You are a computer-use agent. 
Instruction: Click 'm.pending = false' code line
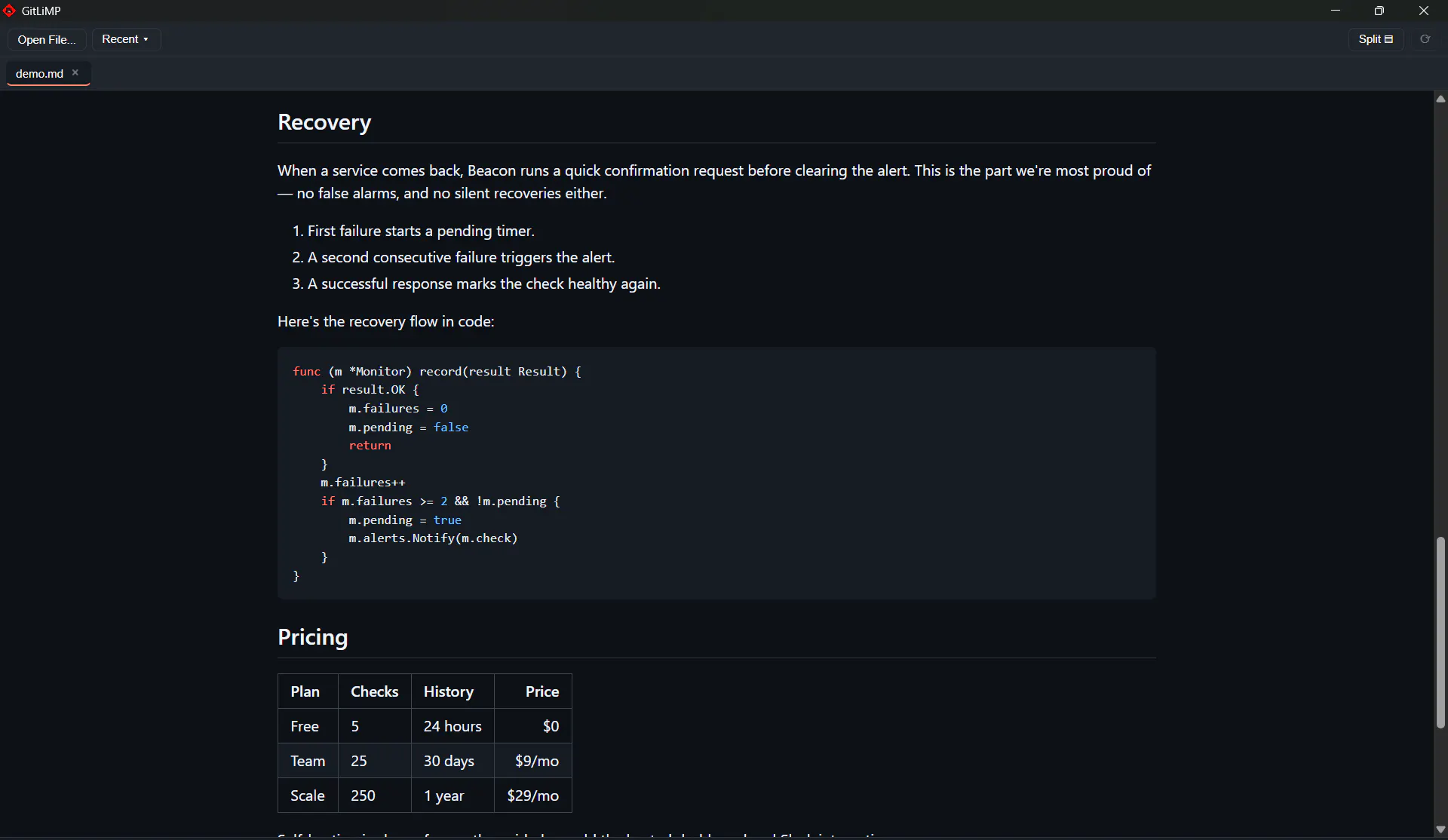click(x=408, y=427)
